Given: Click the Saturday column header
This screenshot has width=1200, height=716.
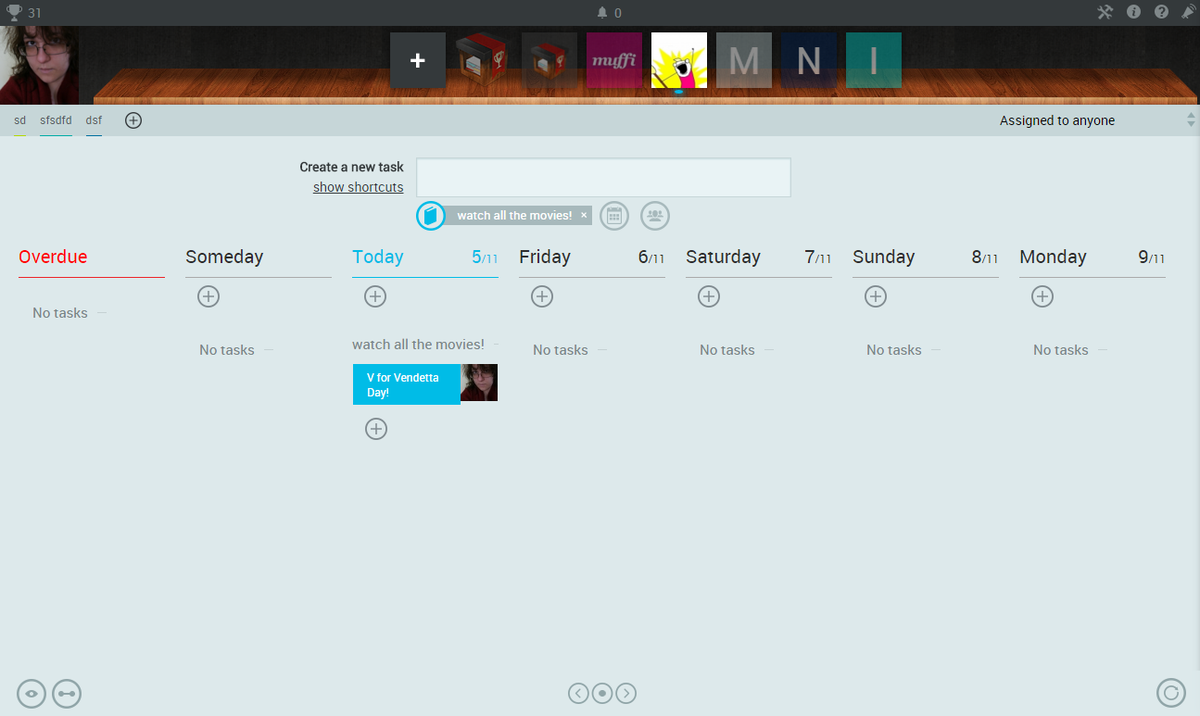Looking at the screenshot, I should click(723, 258).
